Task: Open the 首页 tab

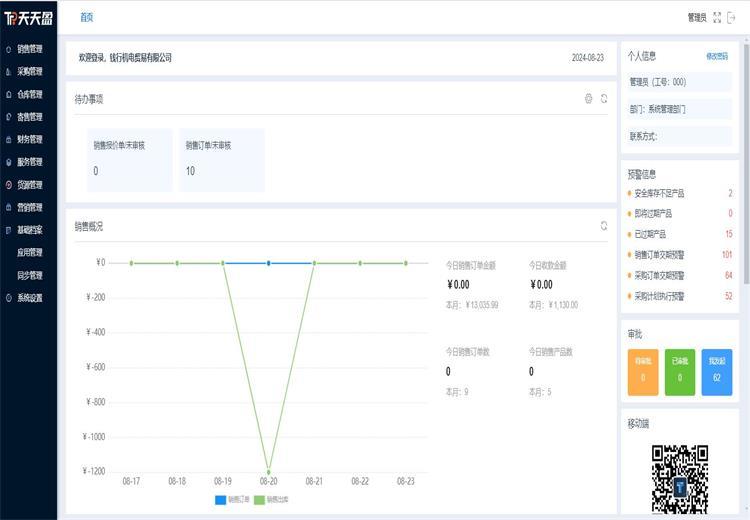Action: pos(87,18)
